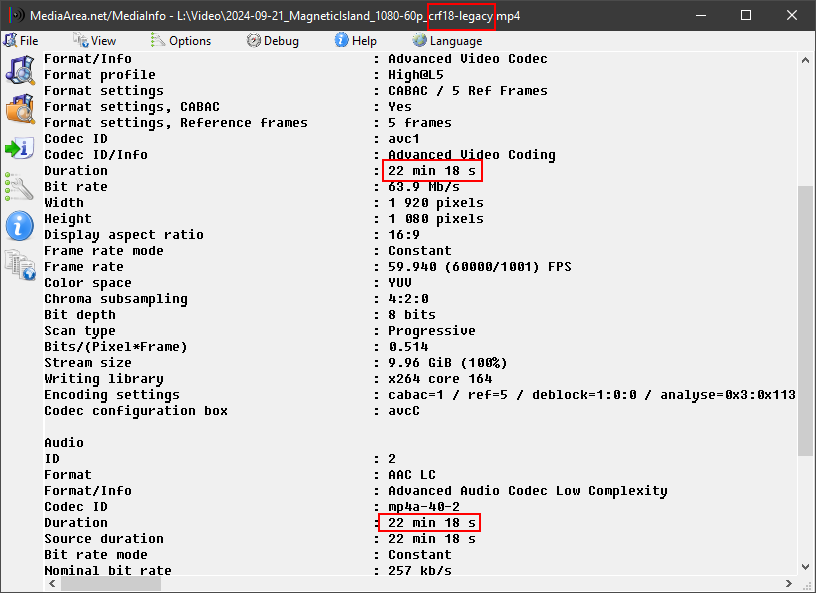Click the Encoding settings value line
Image resolution: width=816 pixels, height=593 pixels.
coord(592,395)
